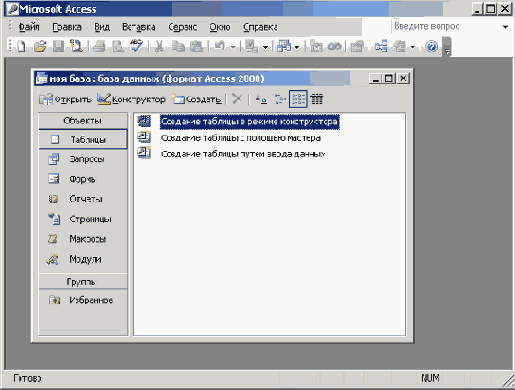Click the blue Help question mark icon
Viewport: 515px width, 390px height.
coord(432,46)
